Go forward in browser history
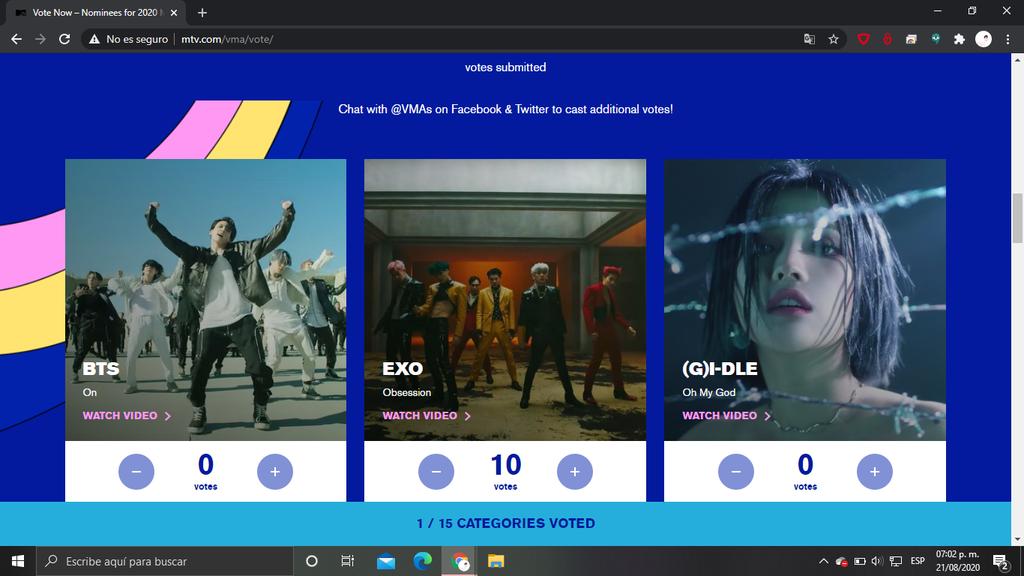 click(x=40, y=39)
